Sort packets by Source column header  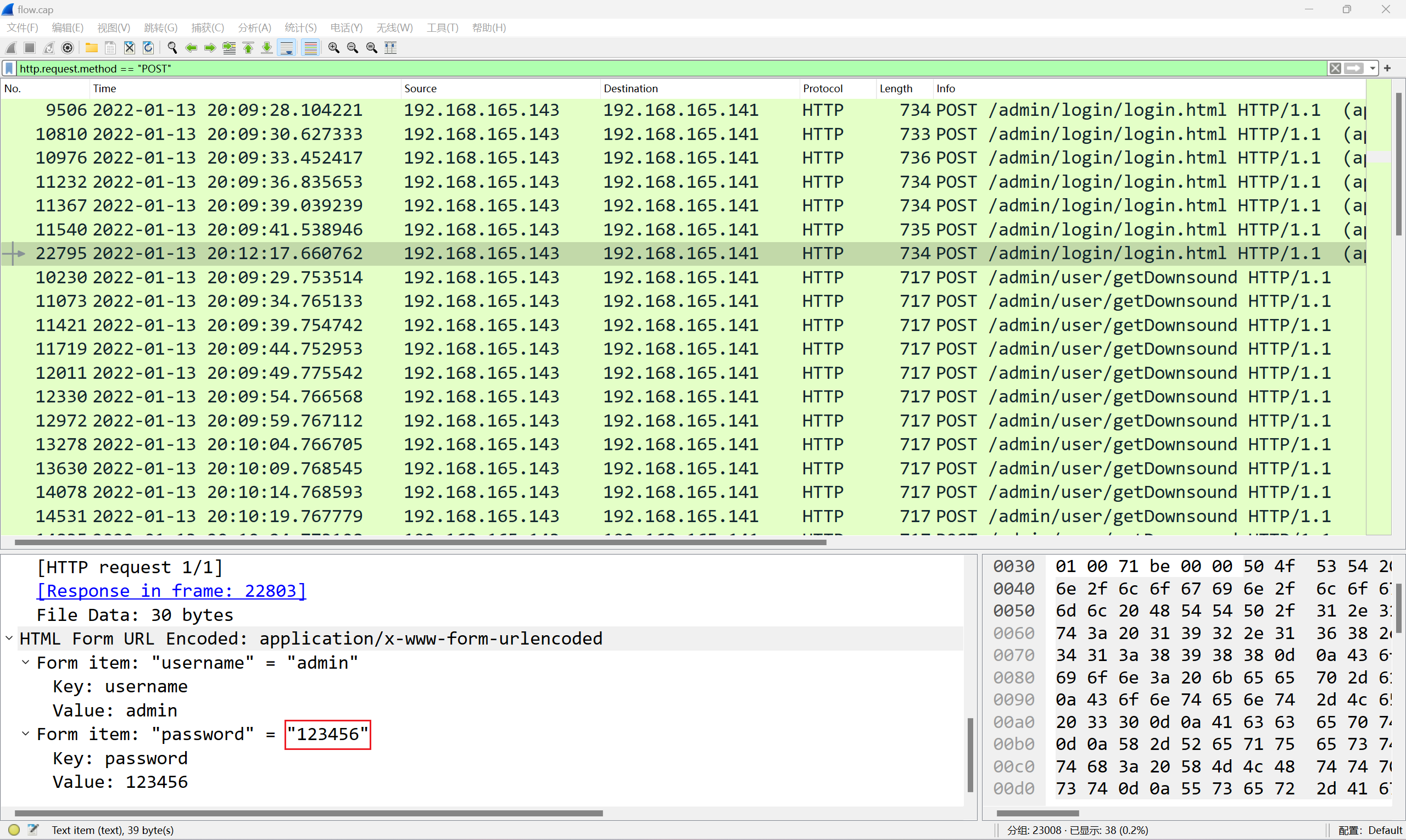click(500, 88)
